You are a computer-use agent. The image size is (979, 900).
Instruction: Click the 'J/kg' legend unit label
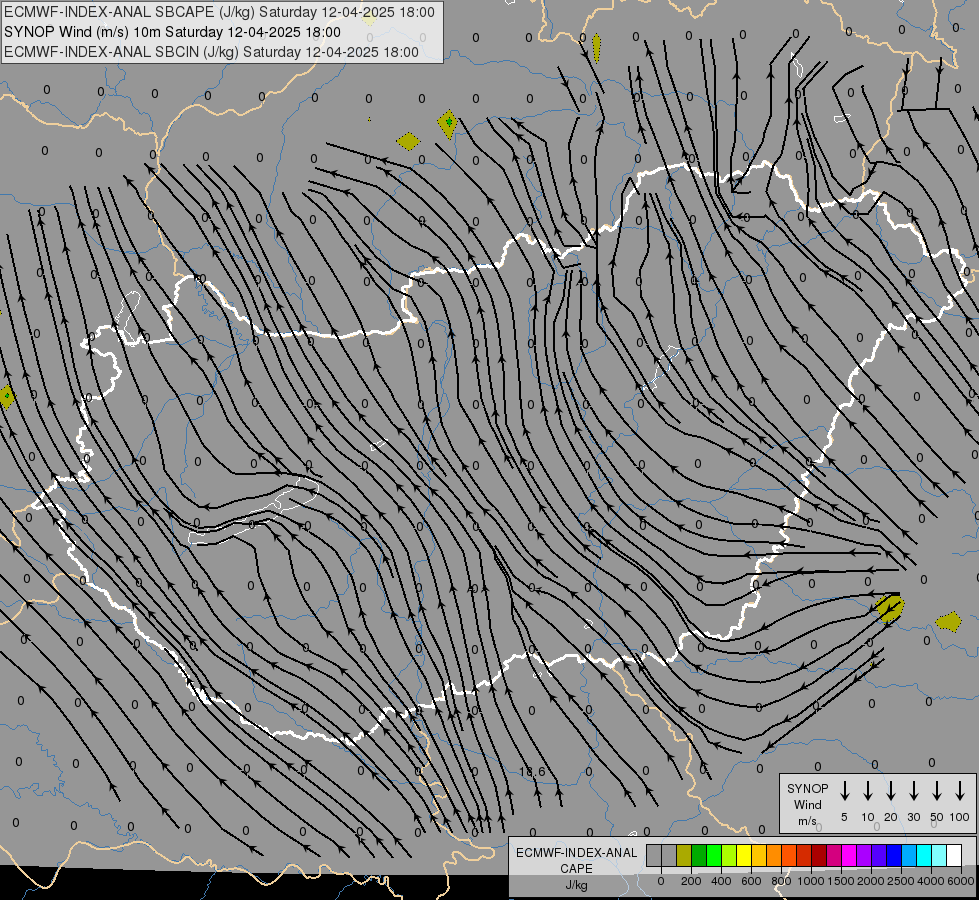tap(576, 885)
